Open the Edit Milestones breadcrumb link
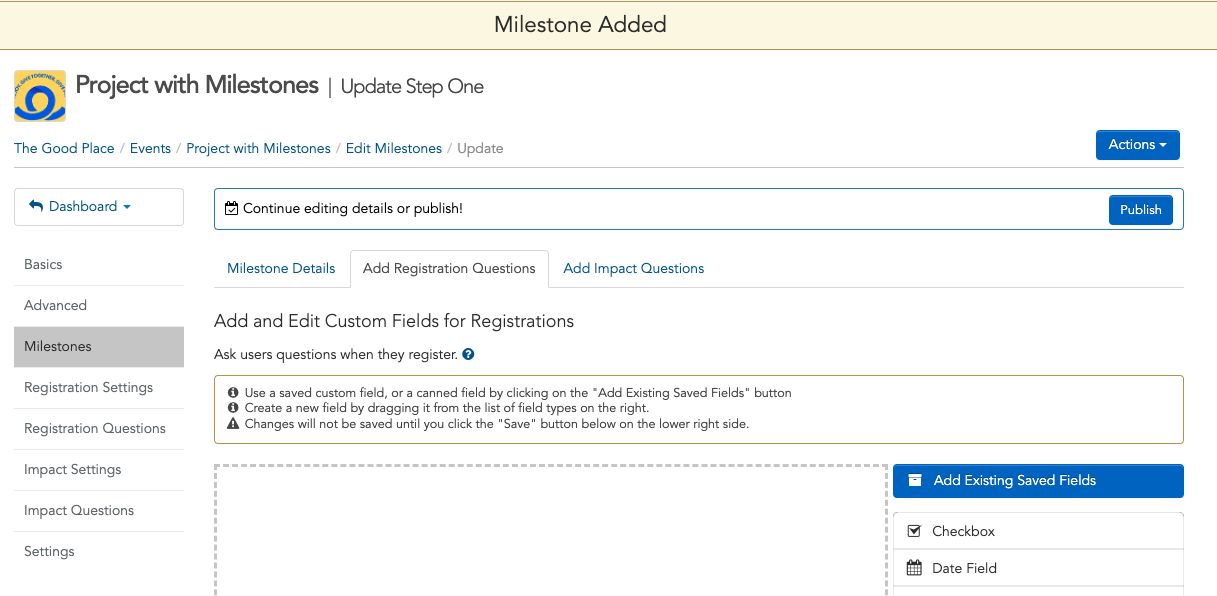Viewport: 1217px width, 596px height. point(394,148)
